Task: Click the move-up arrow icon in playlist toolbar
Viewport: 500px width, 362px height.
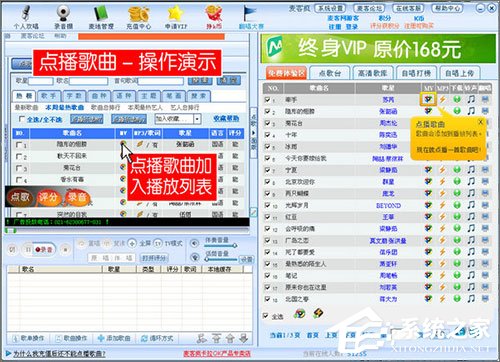Action: pyautogui.click(x=230, y=338)
